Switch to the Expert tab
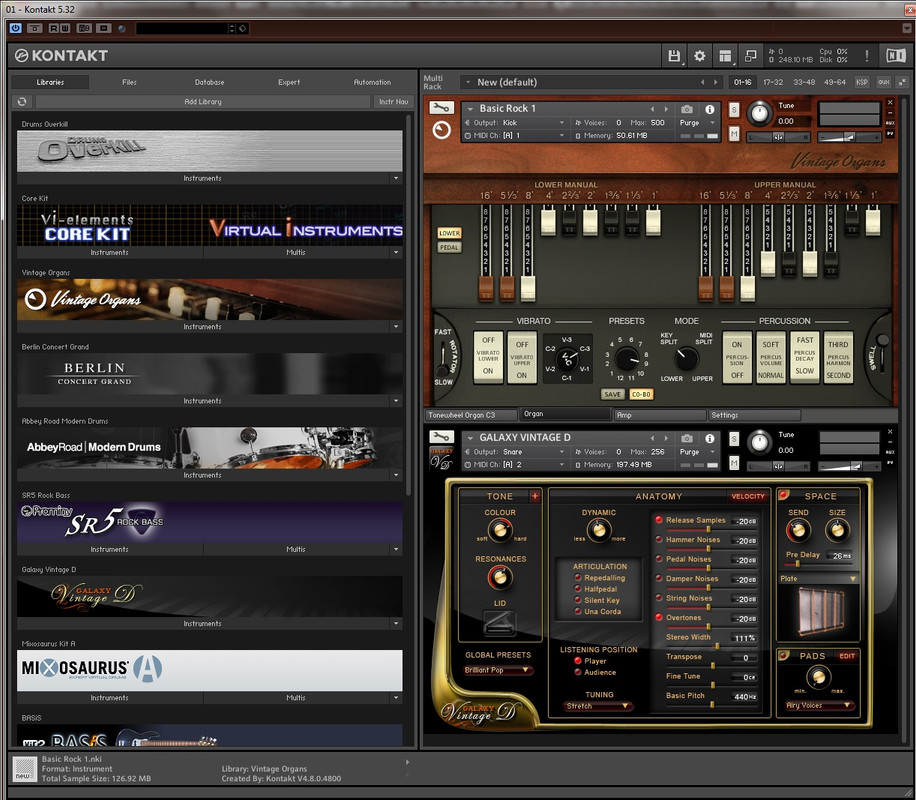 pos(289,82)
